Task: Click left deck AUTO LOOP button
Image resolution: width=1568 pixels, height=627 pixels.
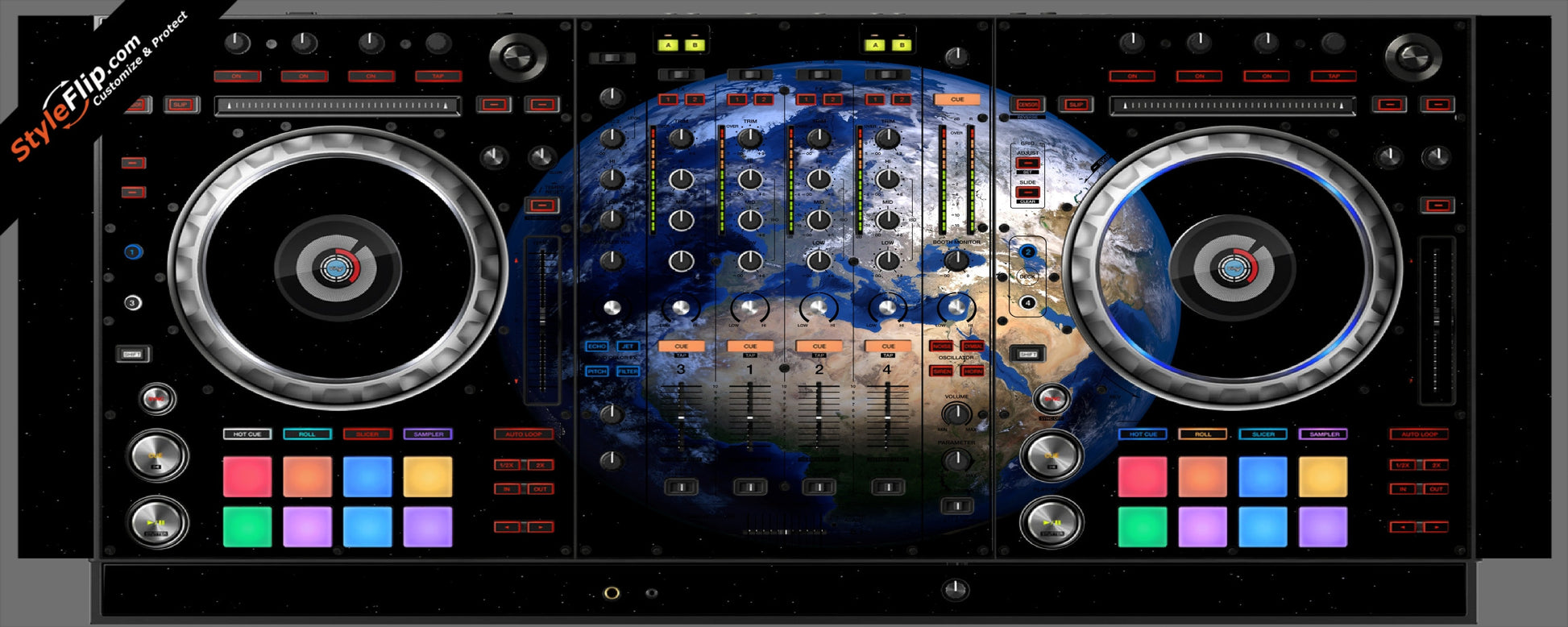Action: coord(524,434)
